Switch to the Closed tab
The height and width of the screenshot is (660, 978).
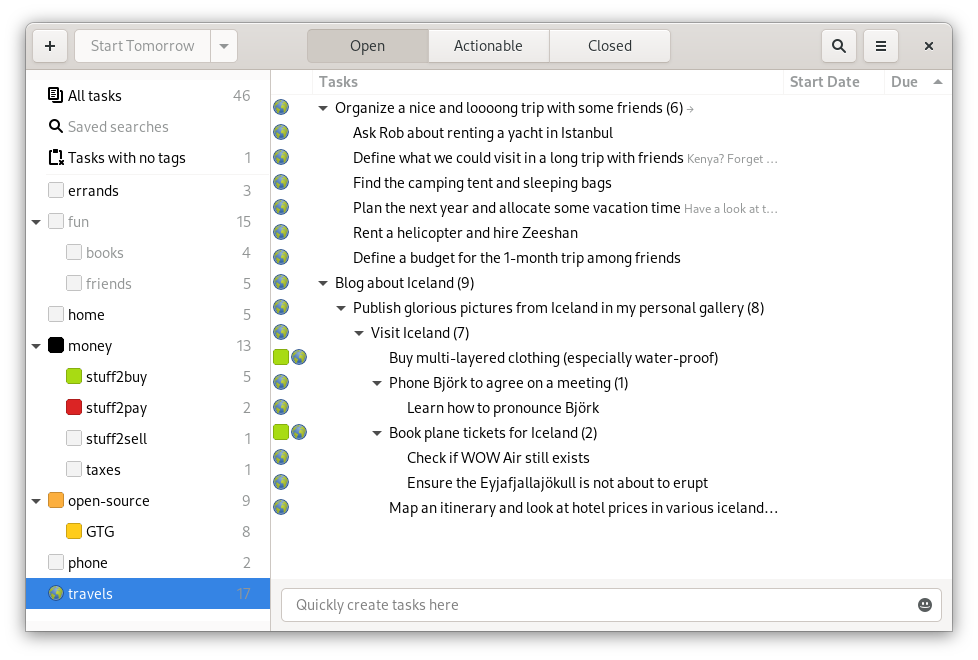(609, 46)
